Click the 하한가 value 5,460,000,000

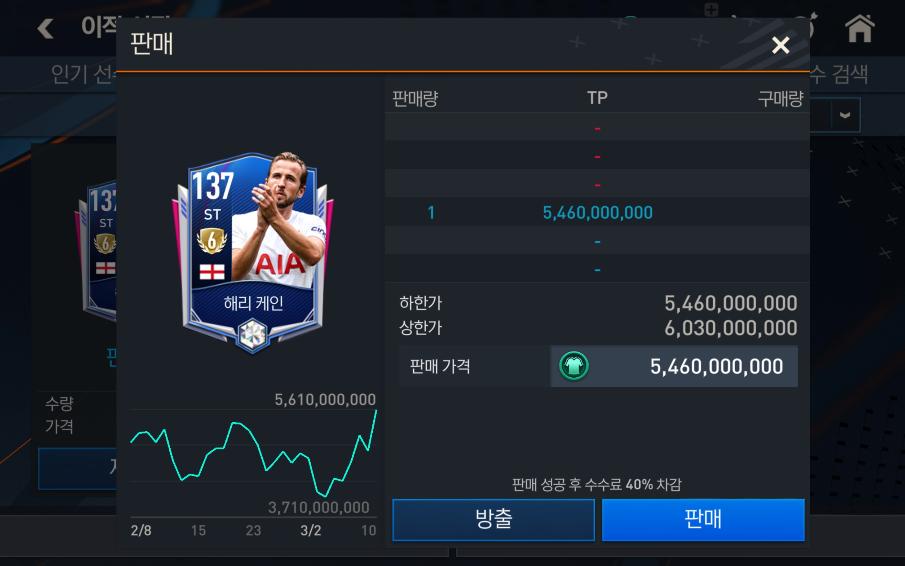coord(731,303)
